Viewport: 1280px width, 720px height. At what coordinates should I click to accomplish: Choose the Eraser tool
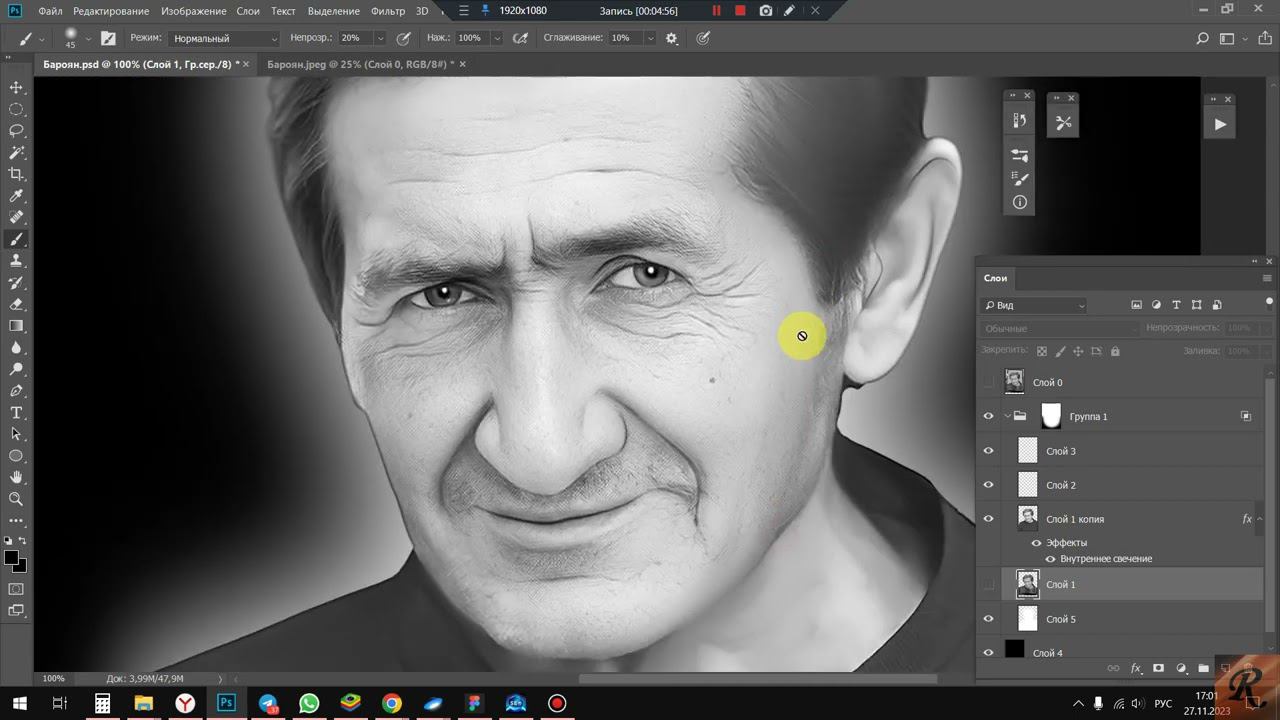(x=16, y=304)
